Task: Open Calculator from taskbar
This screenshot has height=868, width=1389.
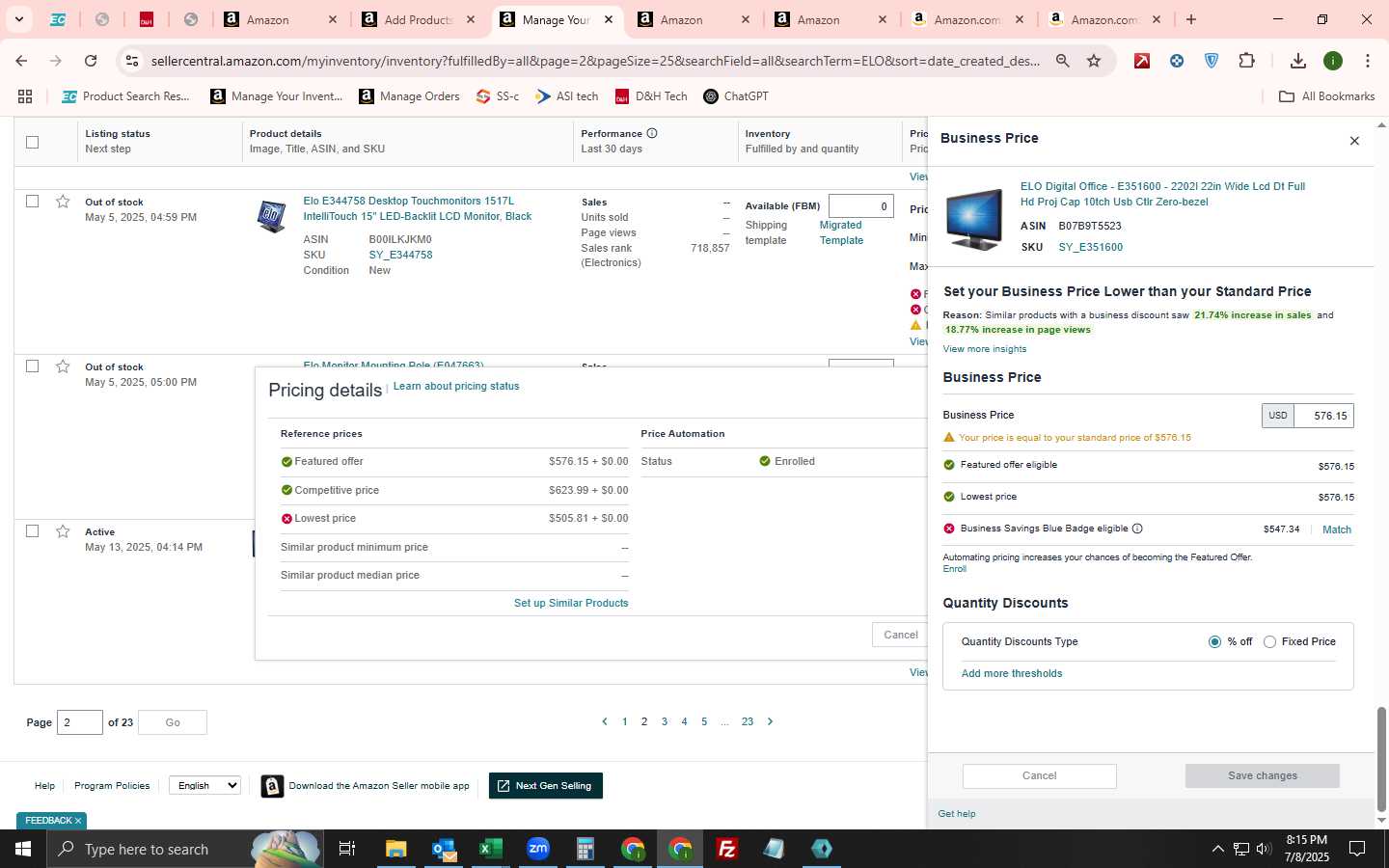Action: click(x=585, y=849)
